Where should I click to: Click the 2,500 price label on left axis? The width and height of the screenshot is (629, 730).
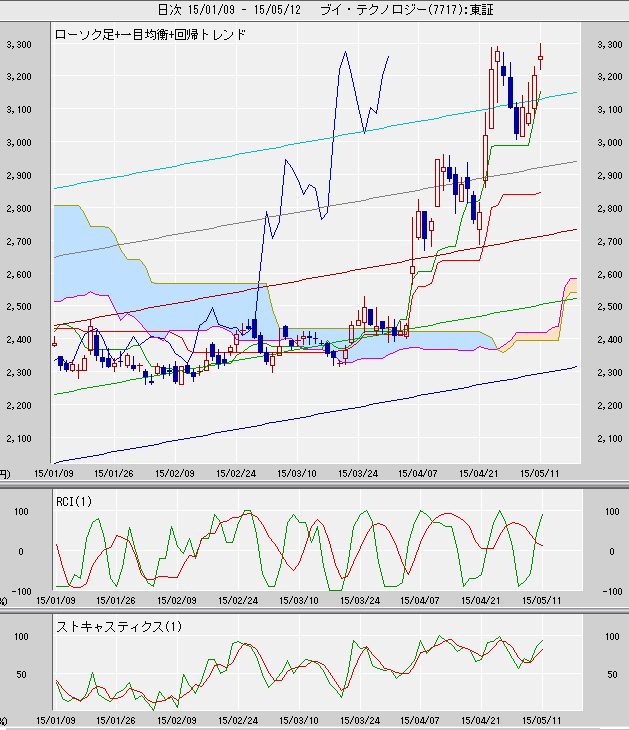[x=19, y=308]
